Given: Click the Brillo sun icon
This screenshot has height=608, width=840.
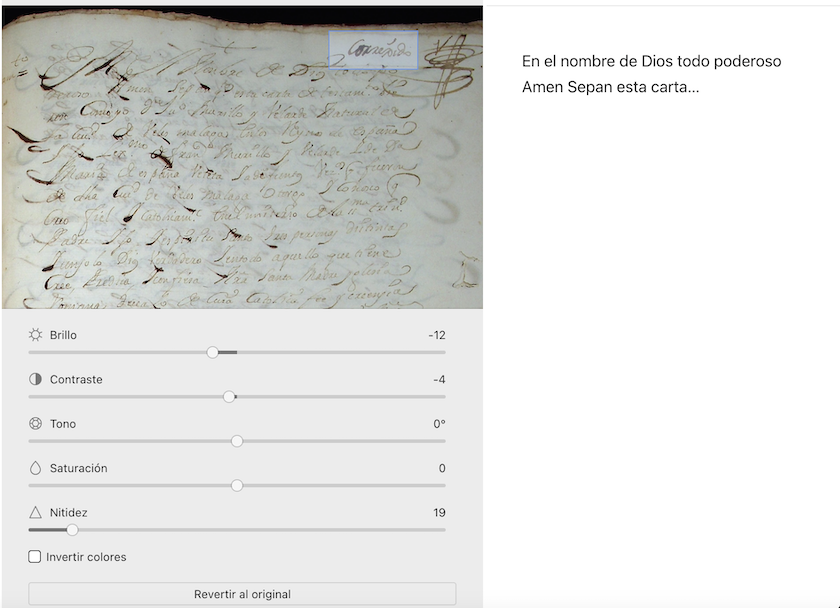Looking at the screenshot, I should coord(36,335).
